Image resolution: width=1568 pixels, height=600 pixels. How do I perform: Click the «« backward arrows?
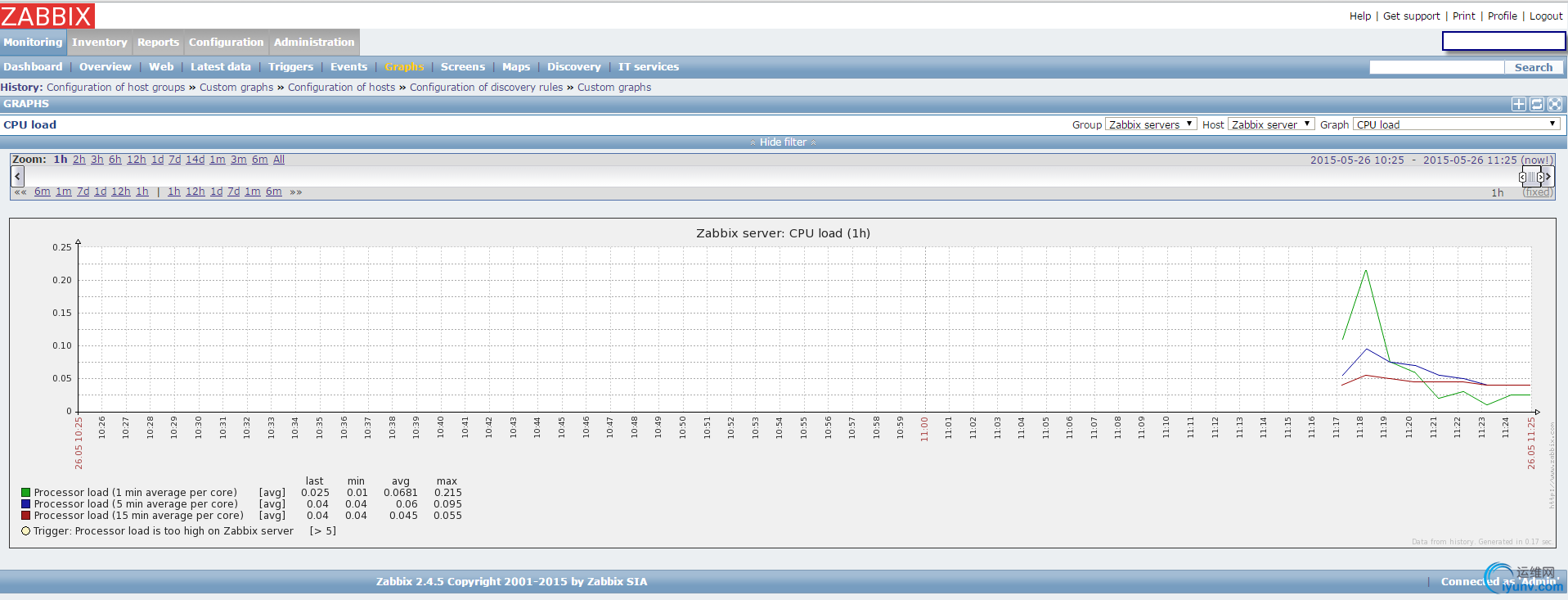pos(20,192)
